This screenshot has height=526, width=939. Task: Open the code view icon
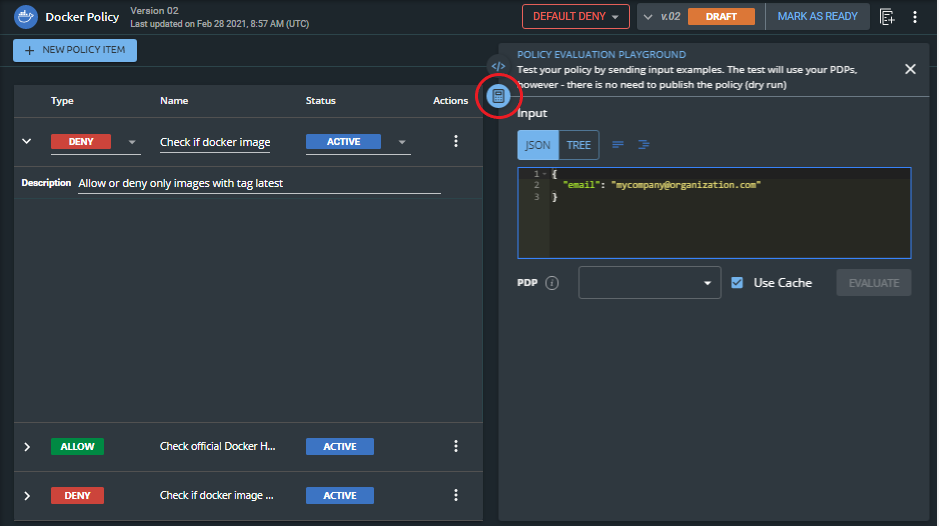498,66
